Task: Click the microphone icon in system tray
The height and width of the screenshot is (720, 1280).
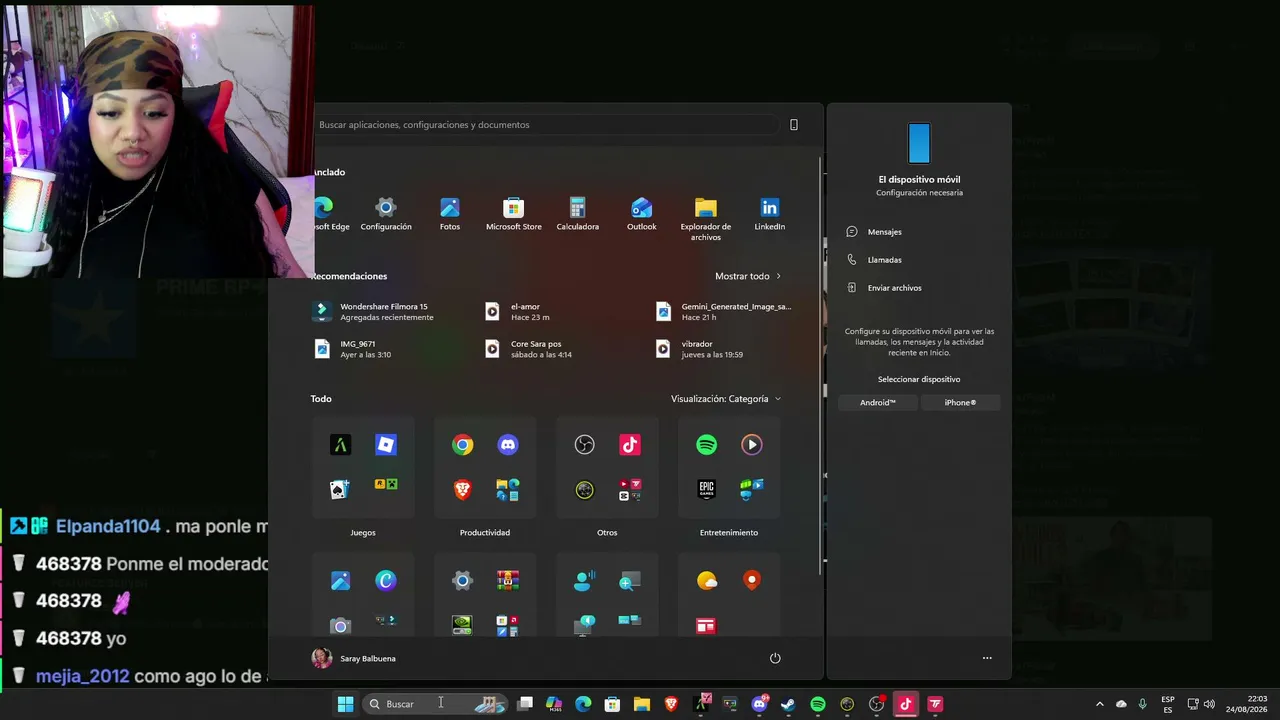Action: point(1142,704)
